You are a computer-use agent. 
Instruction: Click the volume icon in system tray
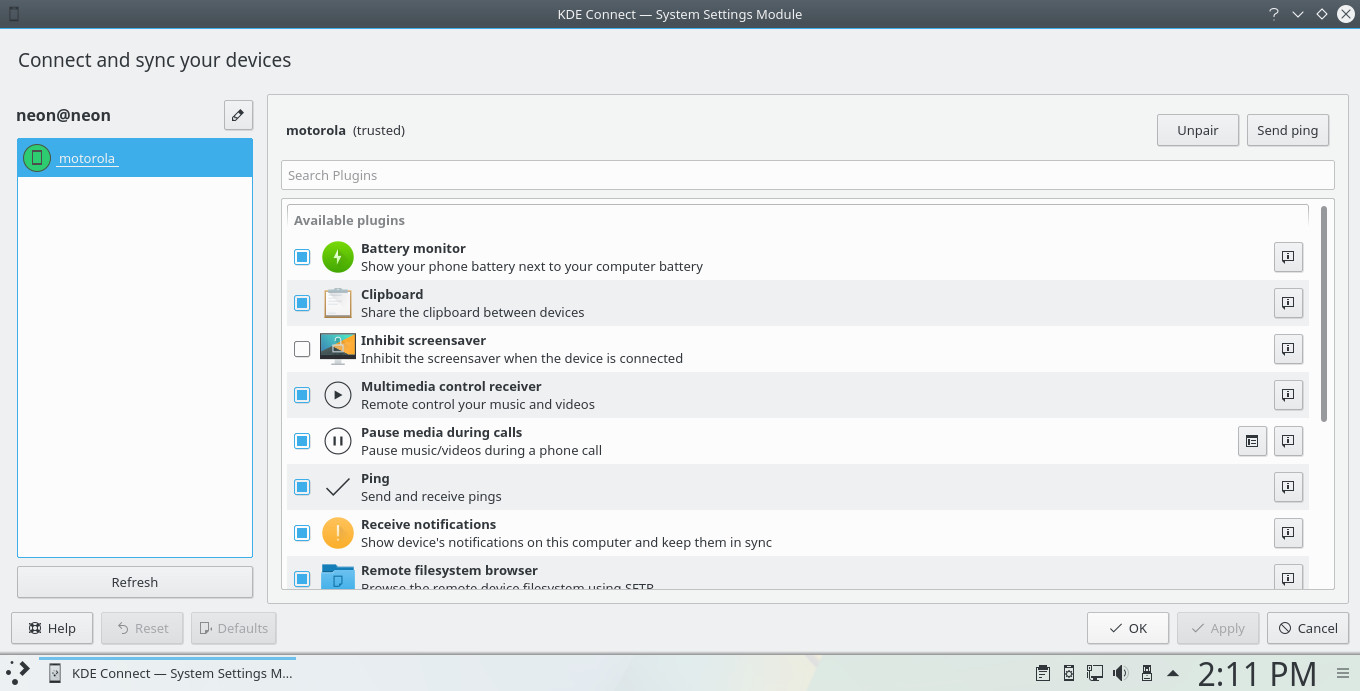[1121, 673]
